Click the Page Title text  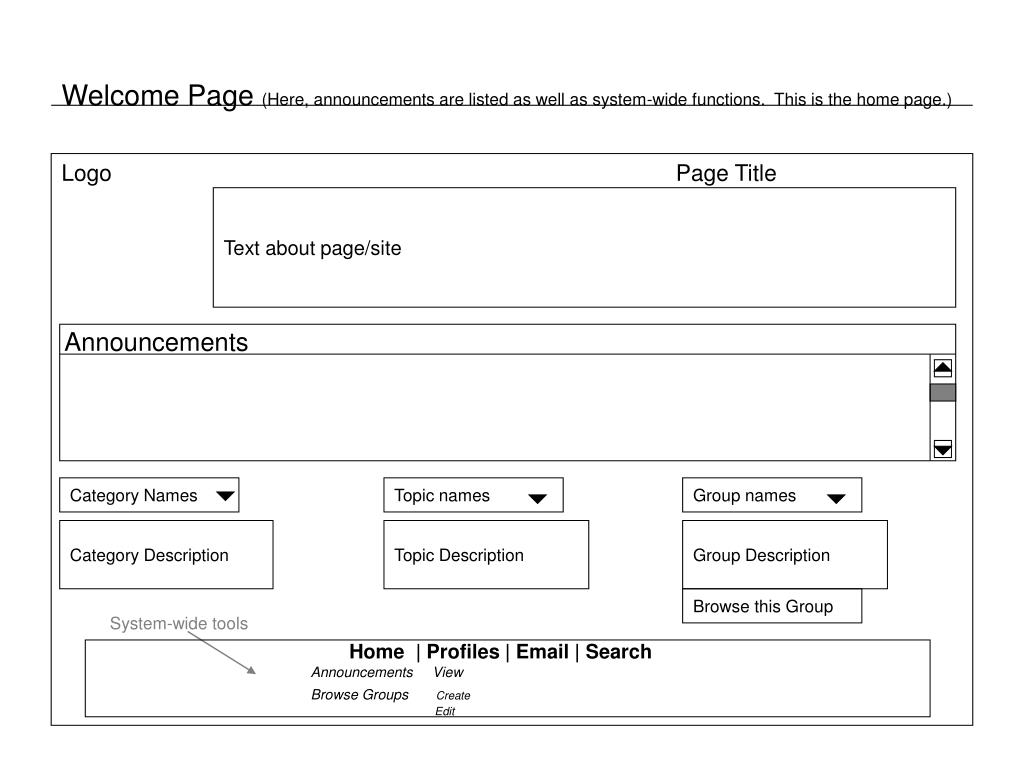click(x=726, y=173)
